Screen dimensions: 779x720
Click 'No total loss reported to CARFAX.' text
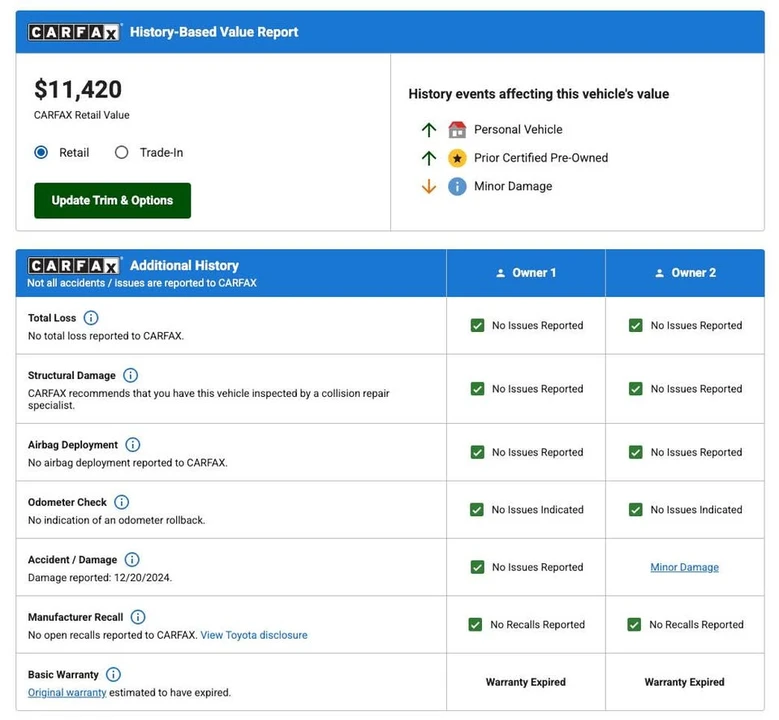(x=106, y=336)
